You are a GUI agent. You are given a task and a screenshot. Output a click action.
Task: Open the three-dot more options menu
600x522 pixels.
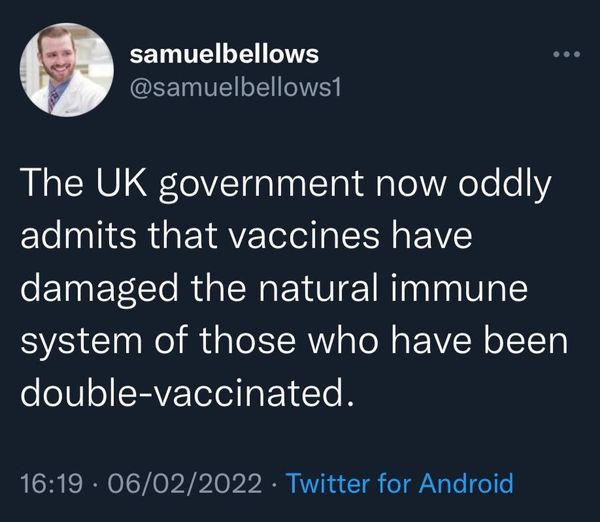coord(567,55)
